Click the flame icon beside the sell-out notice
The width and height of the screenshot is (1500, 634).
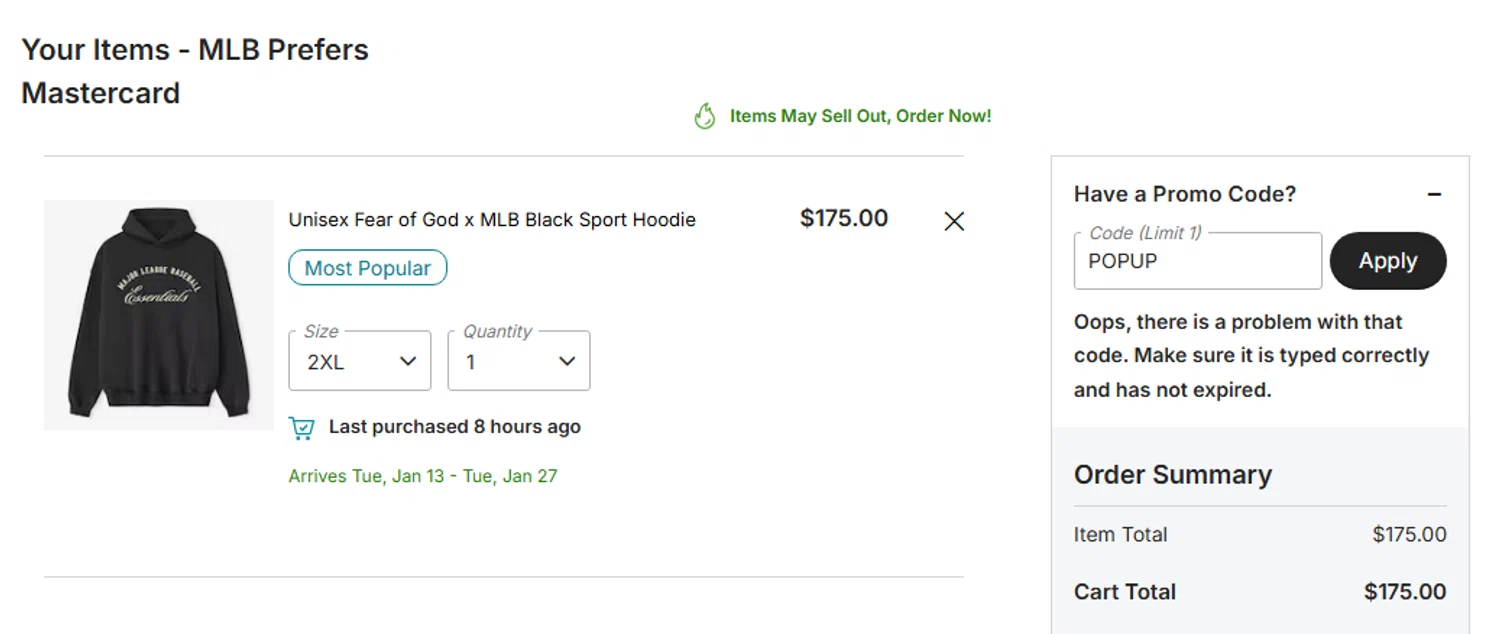pyautogui.click(x=705, y=117)
